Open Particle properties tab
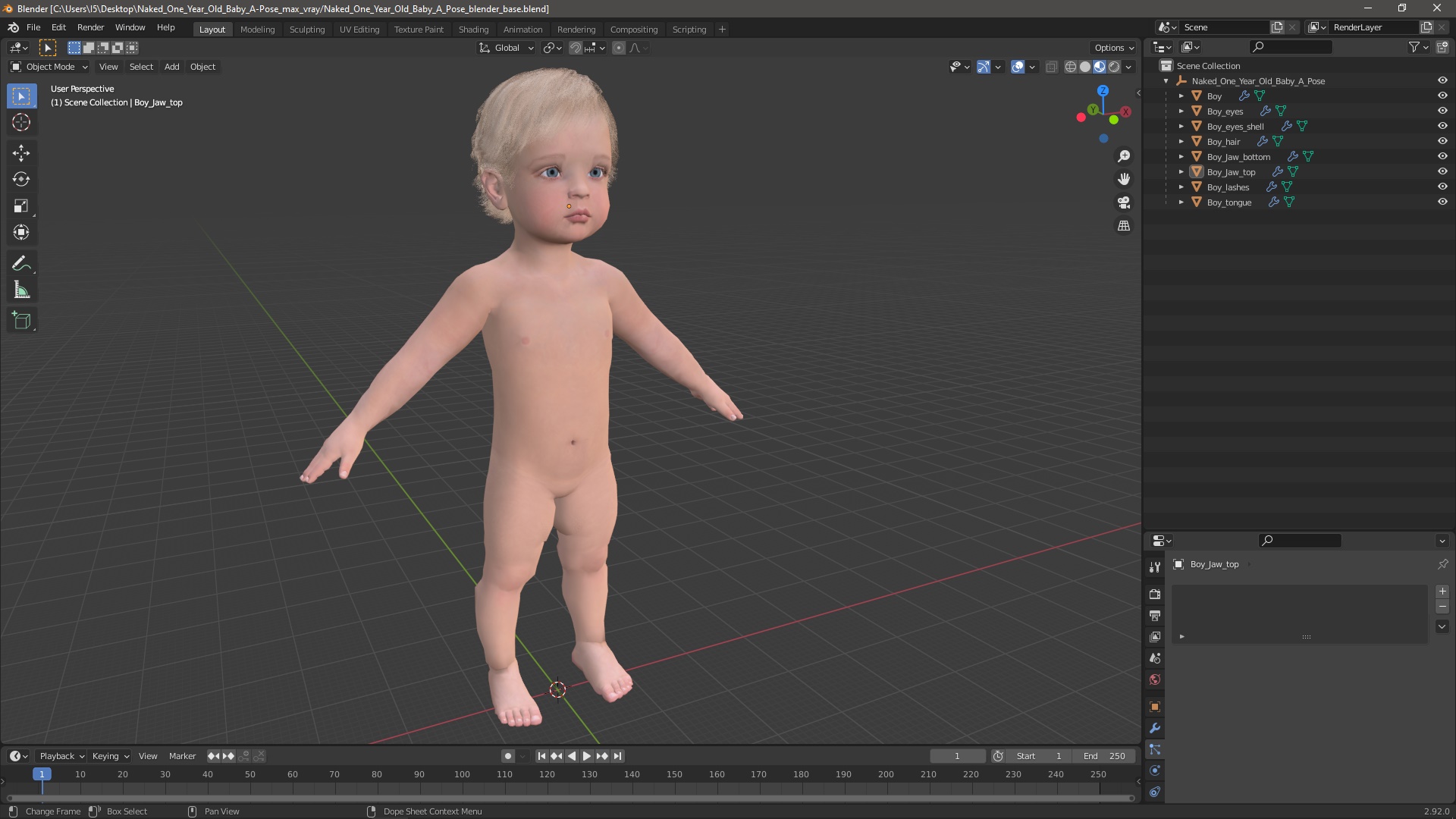1456x819 pixels. (1155, 749)
